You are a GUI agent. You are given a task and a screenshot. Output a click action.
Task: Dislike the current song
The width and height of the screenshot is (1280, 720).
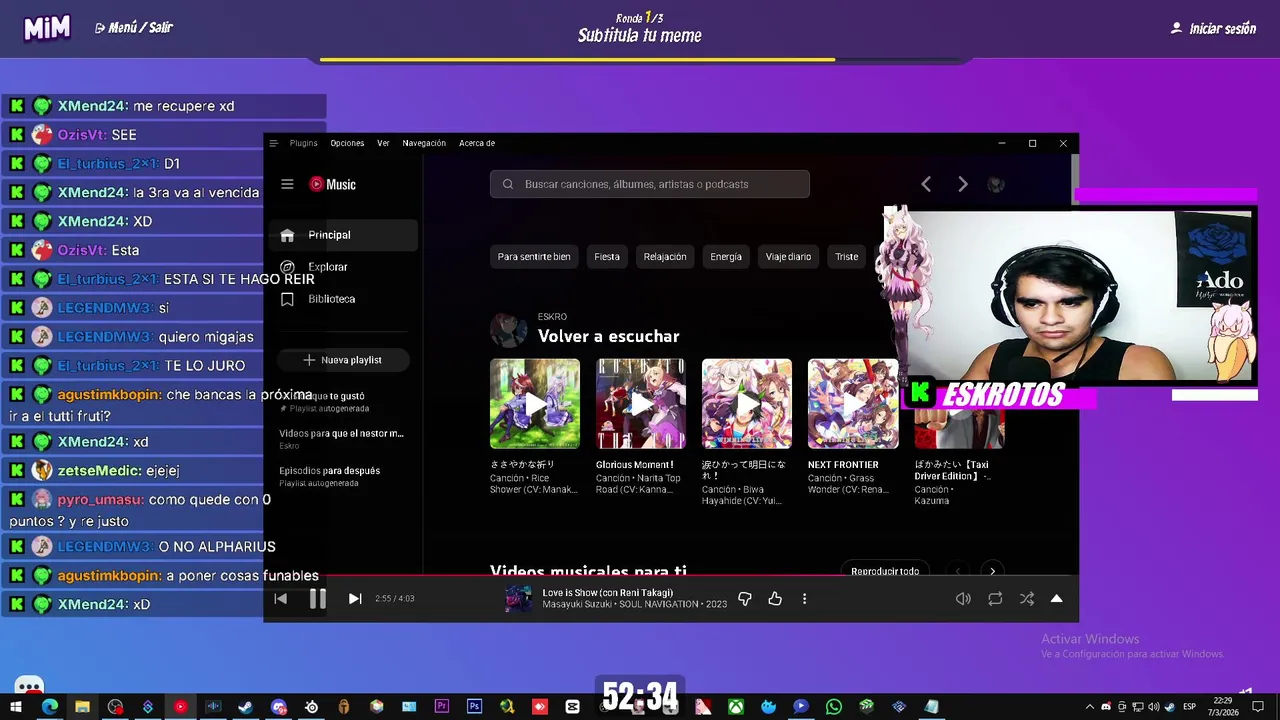[745, 599]
